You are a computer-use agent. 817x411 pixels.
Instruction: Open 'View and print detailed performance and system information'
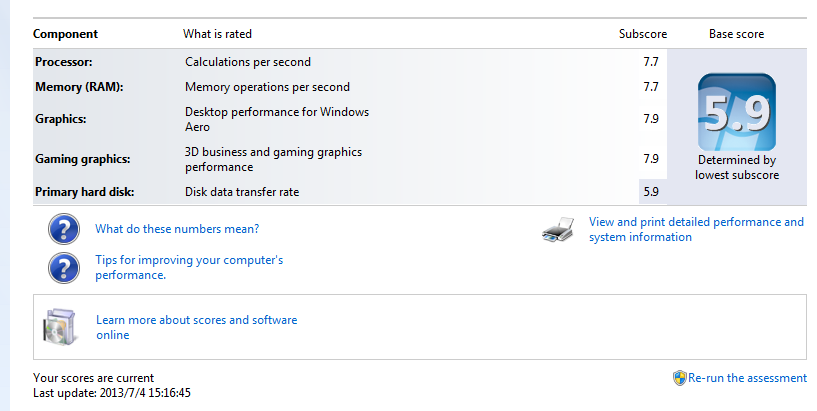click(696, 230)
